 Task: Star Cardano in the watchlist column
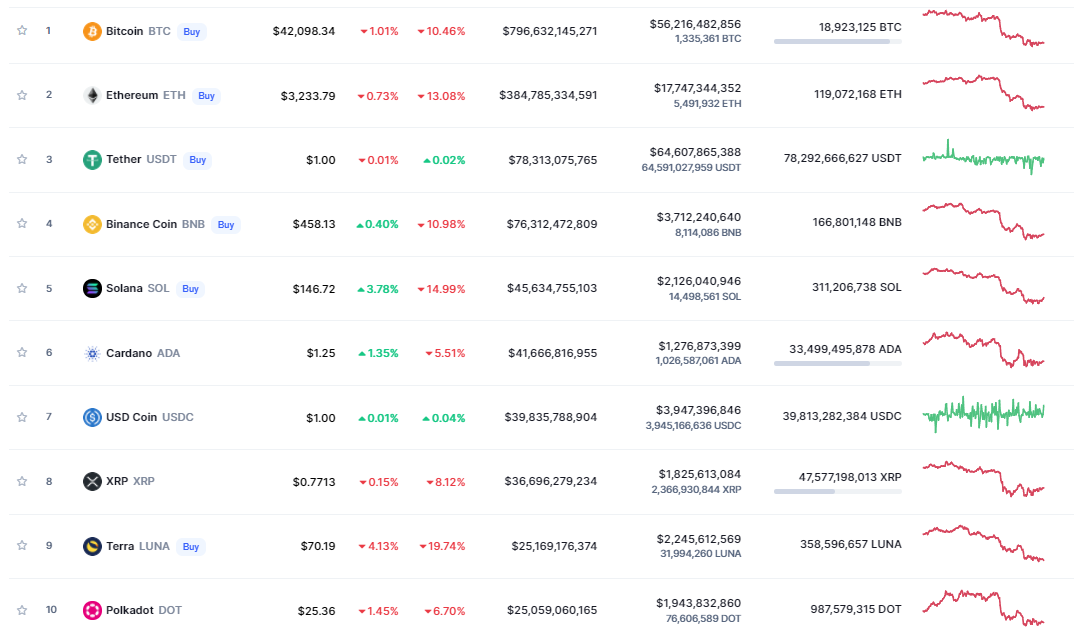22,352
